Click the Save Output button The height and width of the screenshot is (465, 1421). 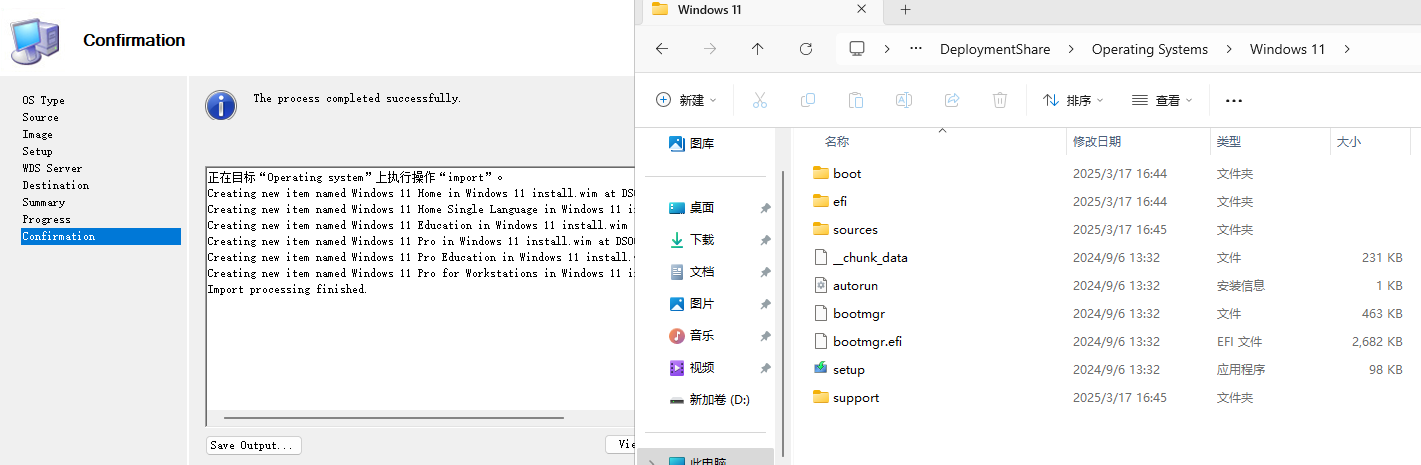(254, 445)
